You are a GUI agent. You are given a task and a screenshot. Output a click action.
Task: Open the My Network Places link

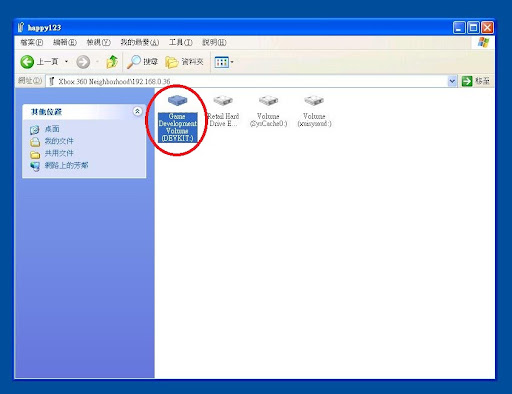click(66, 165)
